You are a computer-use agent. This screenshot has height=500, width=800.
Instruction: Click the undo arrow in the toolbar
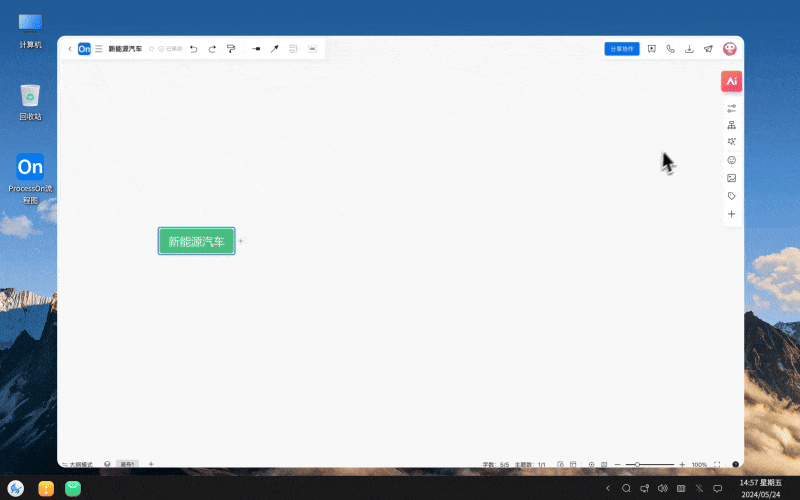193,48
